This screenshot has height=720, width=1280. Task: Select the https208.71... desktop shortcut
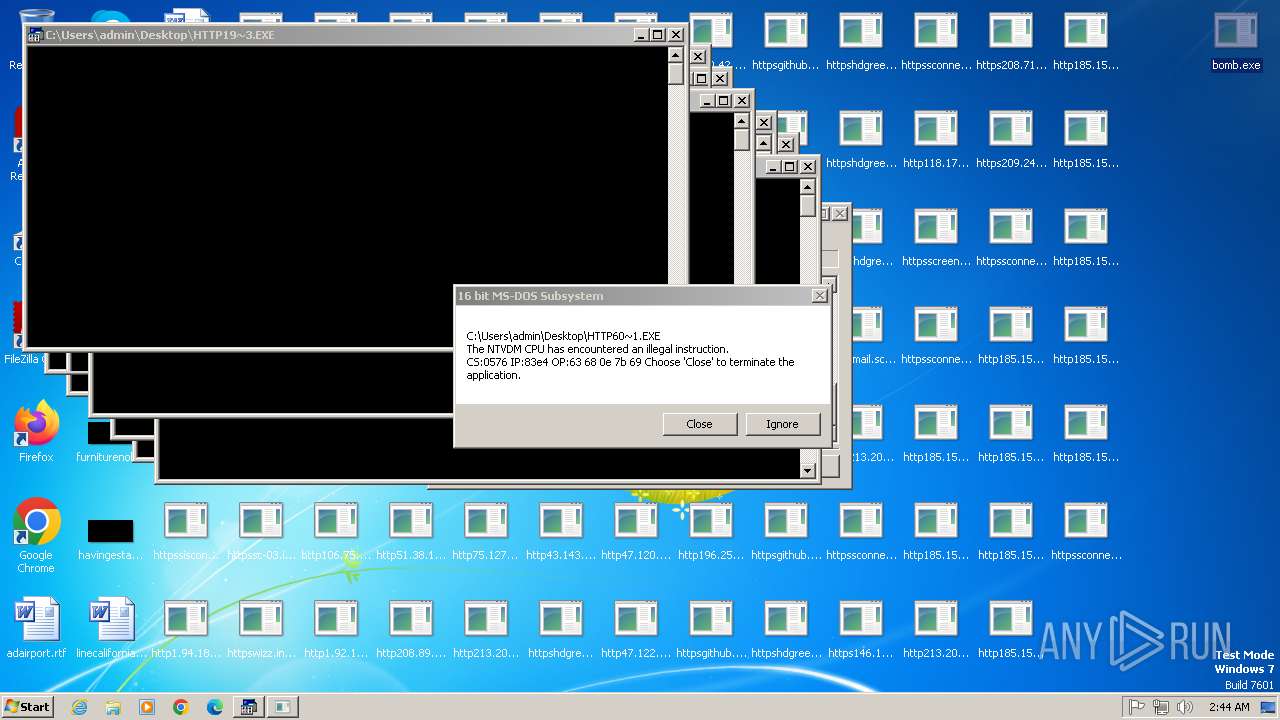click(x=1011, y=42)
